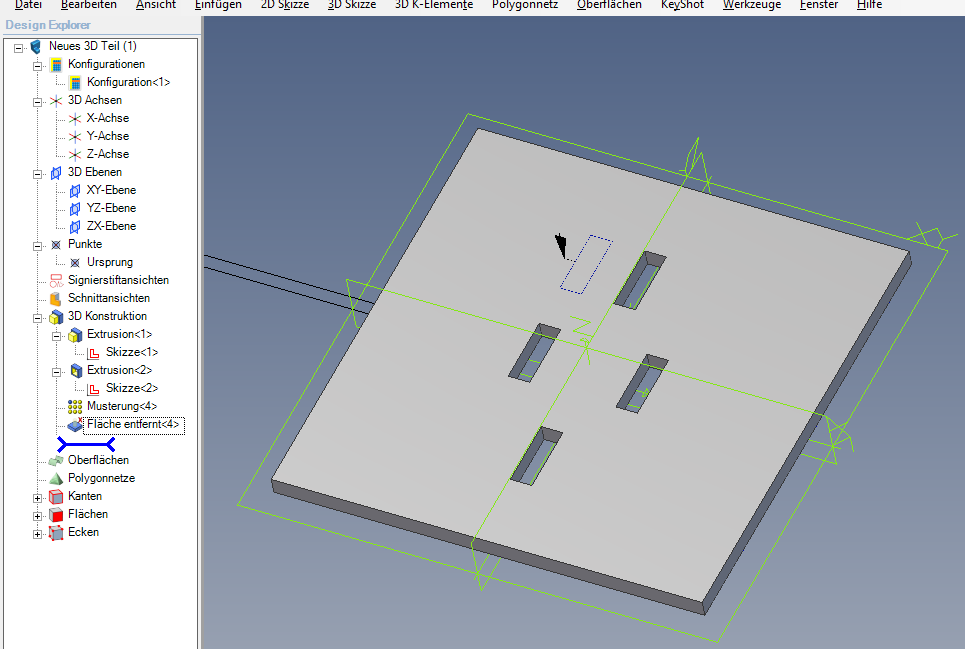Click the Konfigurationen table icon
Screen dimensions: 965x649
coord(56,65)
